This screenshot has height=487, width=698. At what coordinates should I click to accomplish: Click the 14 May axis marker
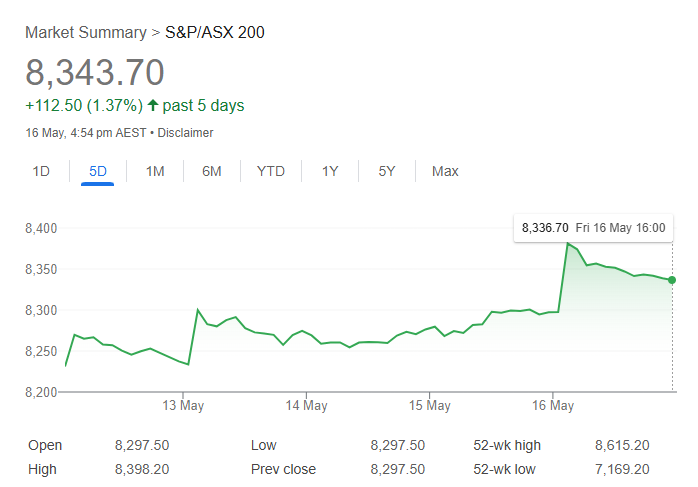point(306,405)
